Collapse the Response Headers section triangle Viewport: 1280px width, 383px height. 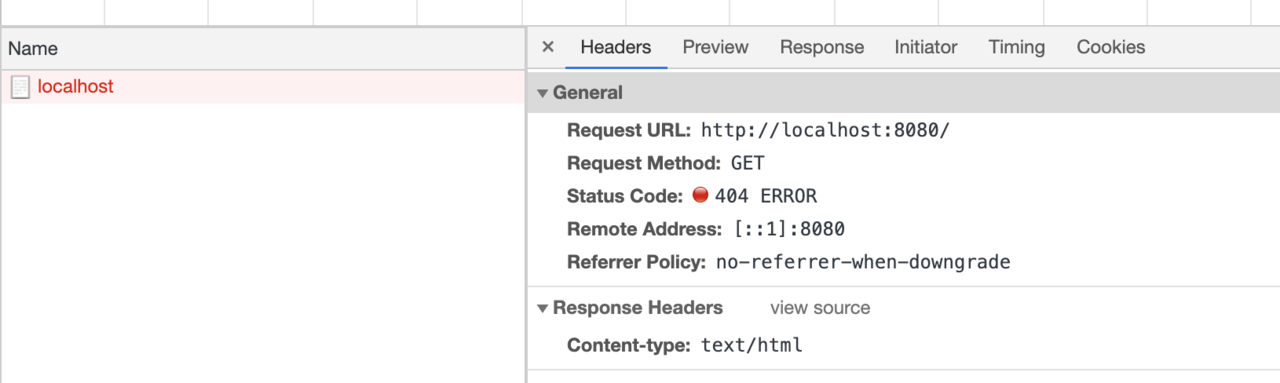click(543, 308)
